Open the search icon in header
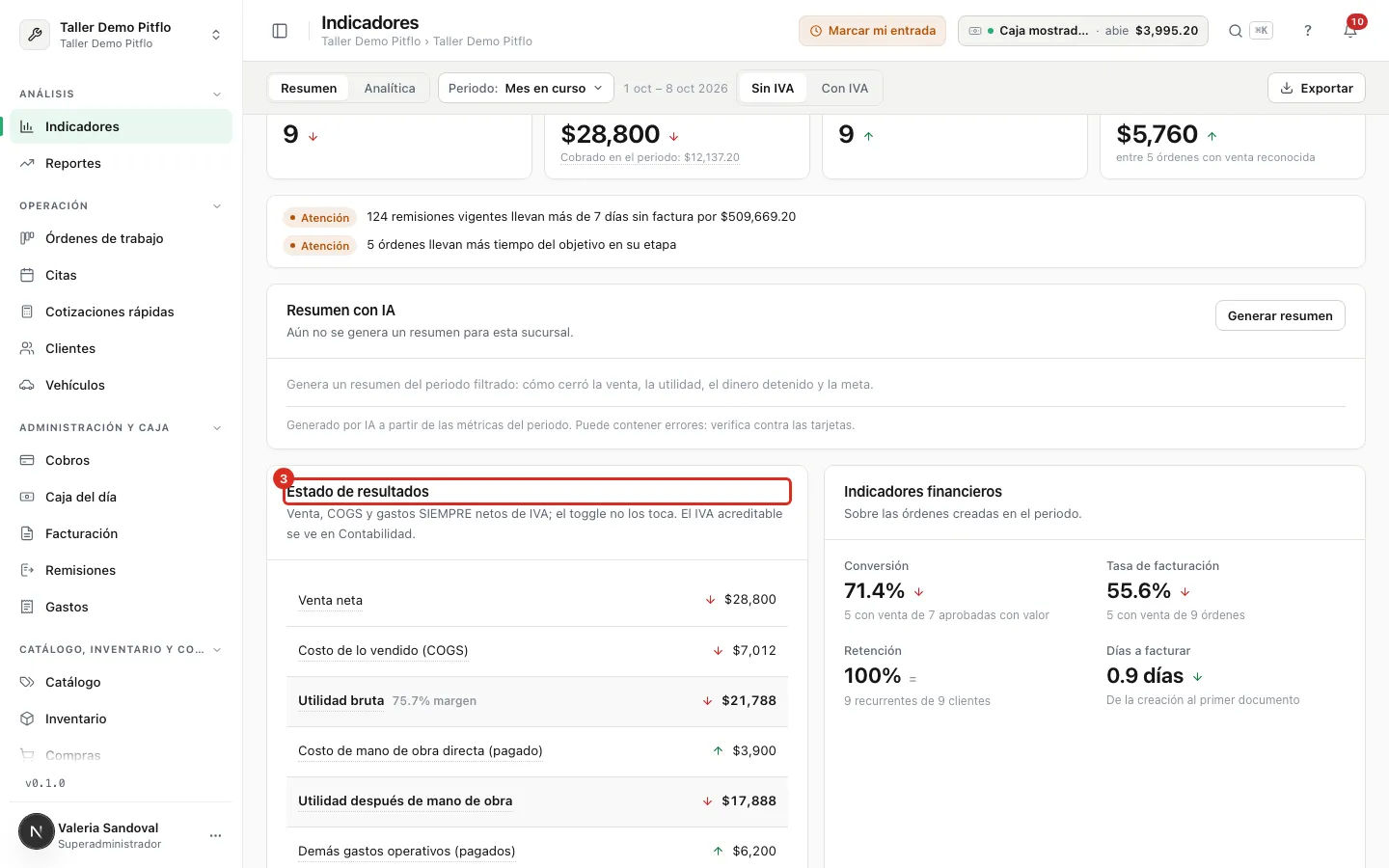Image resolution: width=1389 pixels, height=868 pixels. click(1235, 31)
